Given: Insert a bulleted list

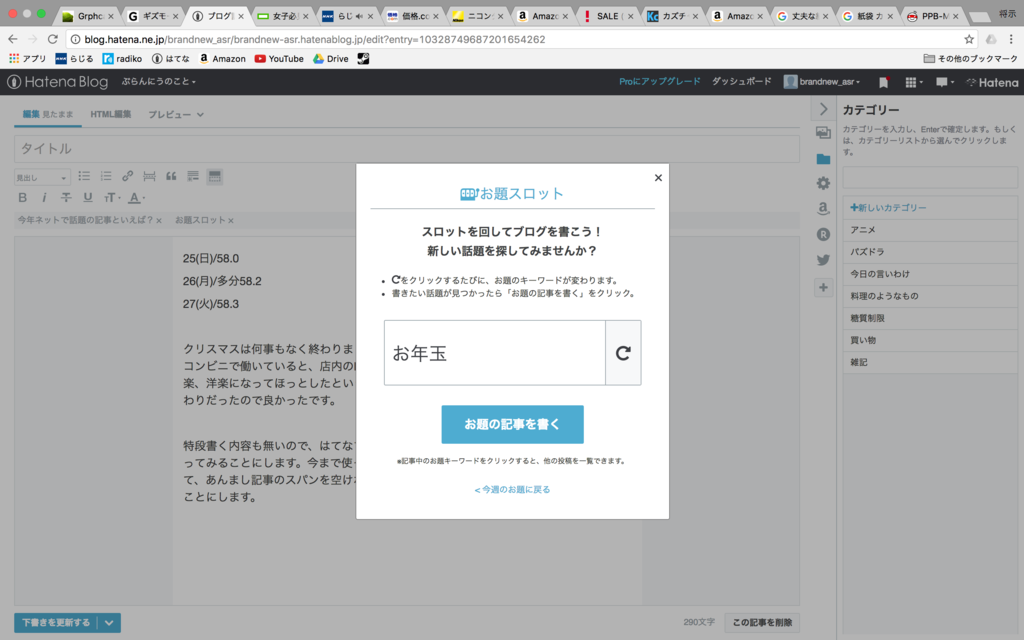Looking at the screenshot, I should (x=84, y=176).
